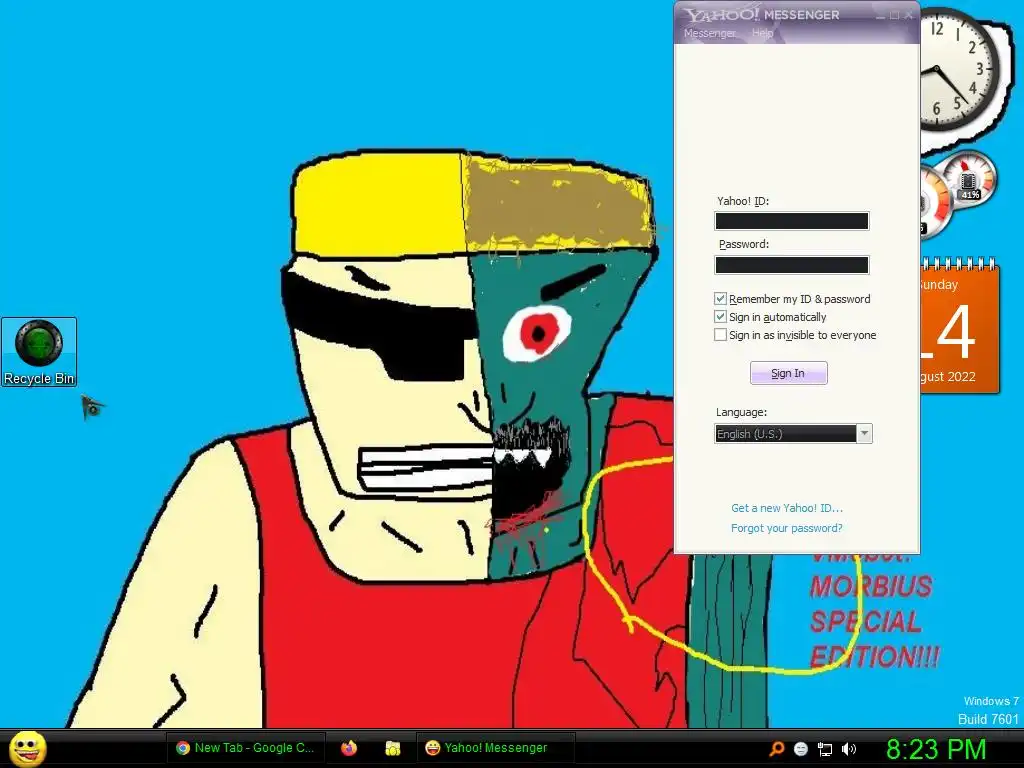The image size is (1024, 768).
Task: Open Forgot your password? link
Action: tap(786, 528)
